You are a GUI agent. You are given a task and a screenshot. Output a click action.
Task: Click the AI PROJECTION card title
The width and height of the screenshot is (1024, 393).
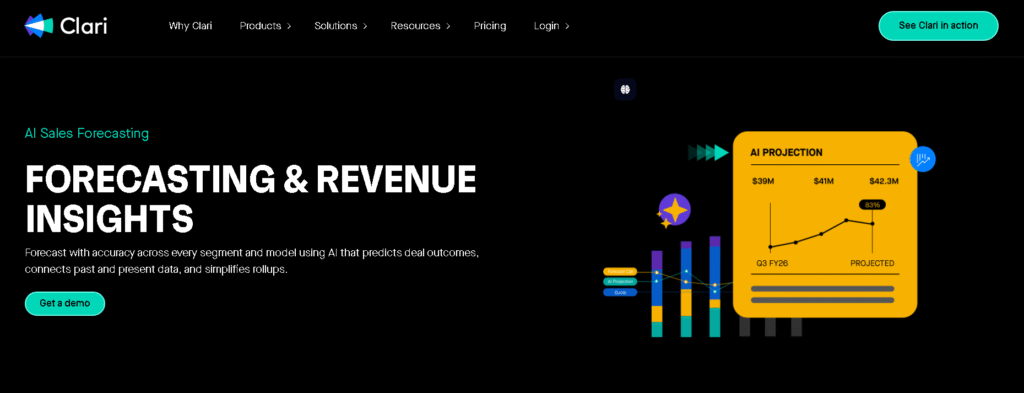pyautogui.click(x=786, y=153)
